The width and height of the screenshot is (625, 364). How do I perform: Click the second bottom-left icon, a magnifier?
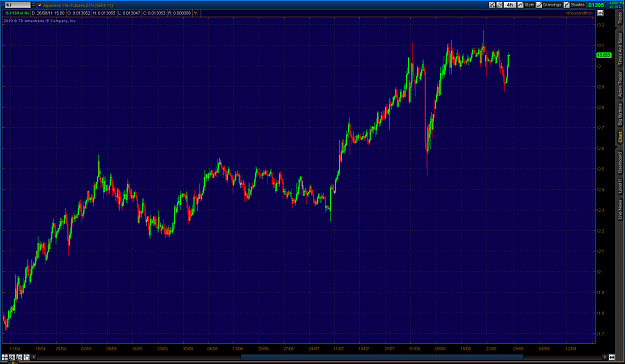click(12, 357)
